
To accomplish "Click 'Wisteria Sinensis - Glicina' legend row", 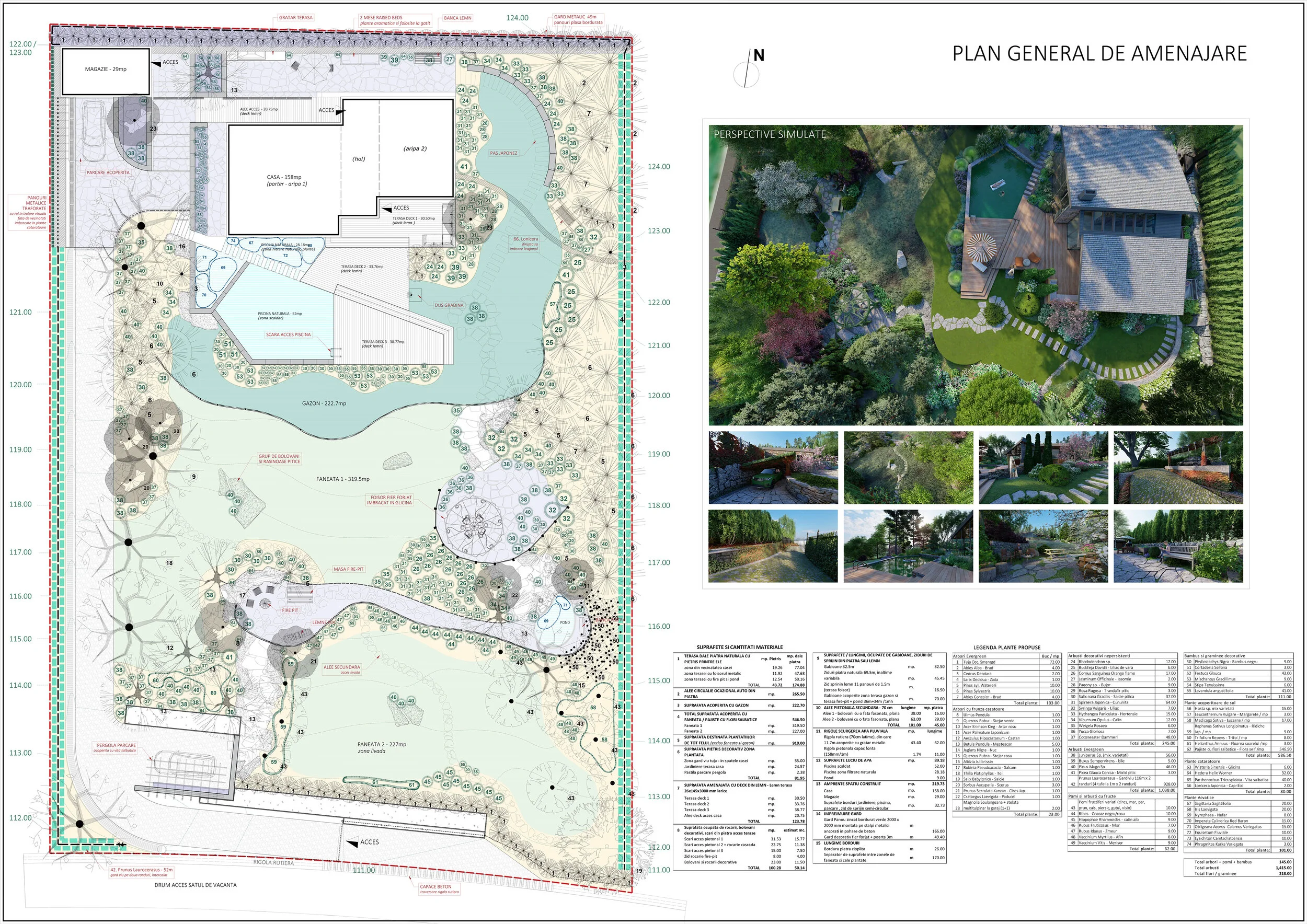I will click(x=1239, y=767).
